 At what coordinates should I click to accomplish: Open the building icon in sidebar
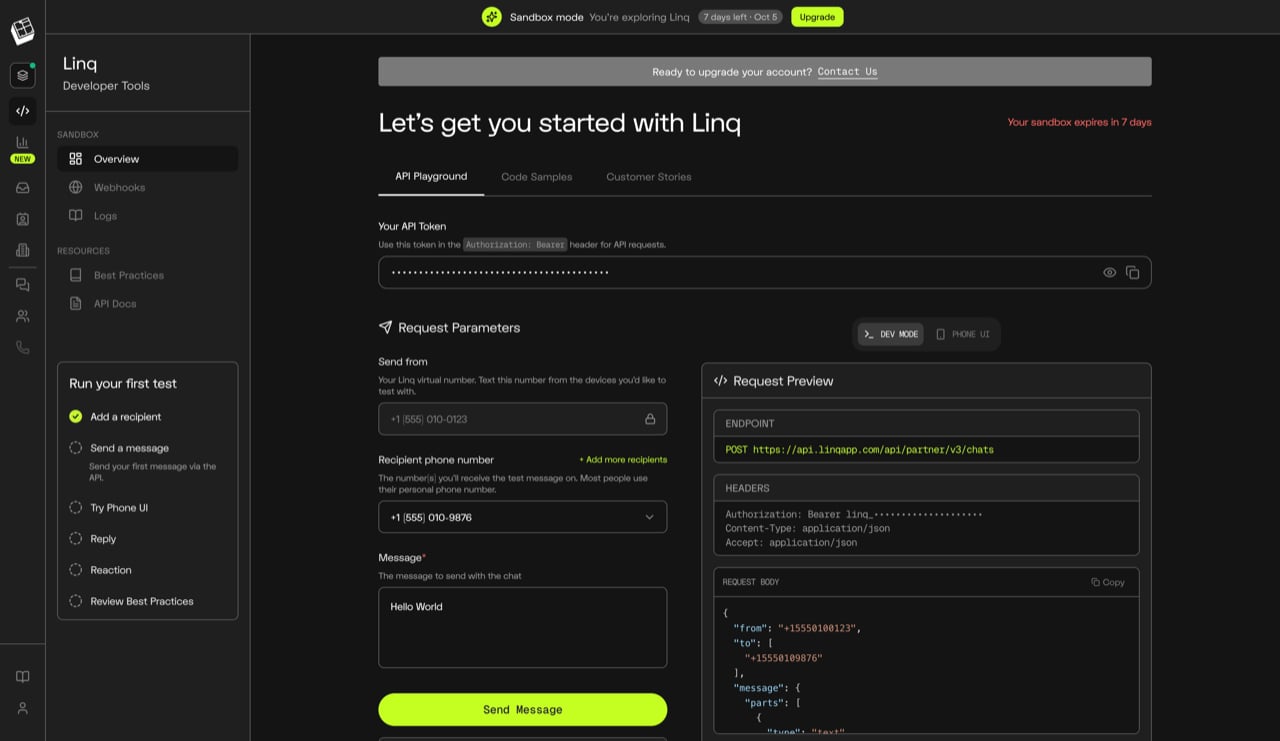coord(22,250)
